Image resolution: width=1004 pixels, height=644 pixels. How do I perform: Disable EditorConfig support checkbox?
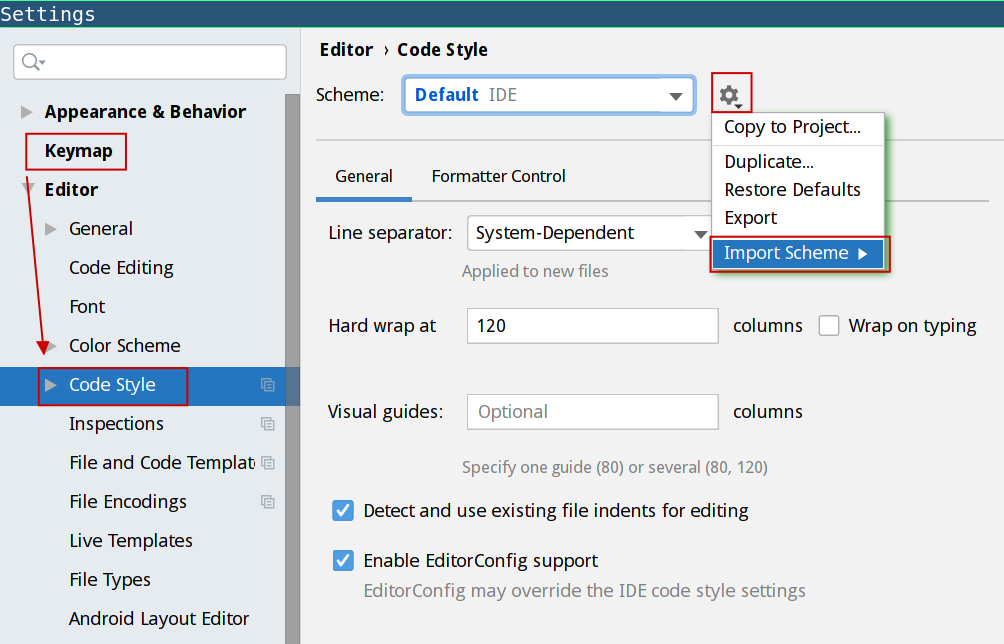343,561
